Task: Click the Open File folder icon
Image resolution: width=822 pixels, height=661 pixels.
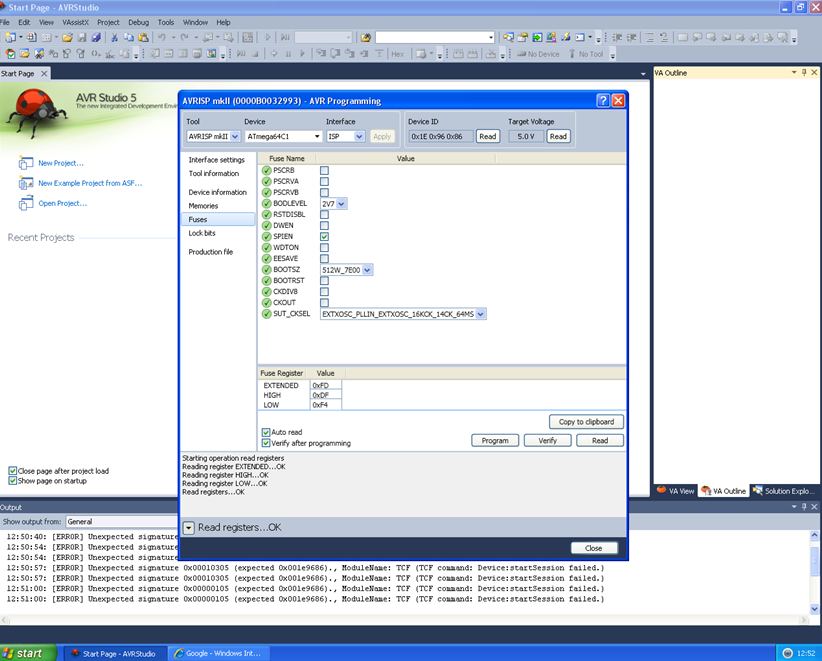Action: [67, 37]
